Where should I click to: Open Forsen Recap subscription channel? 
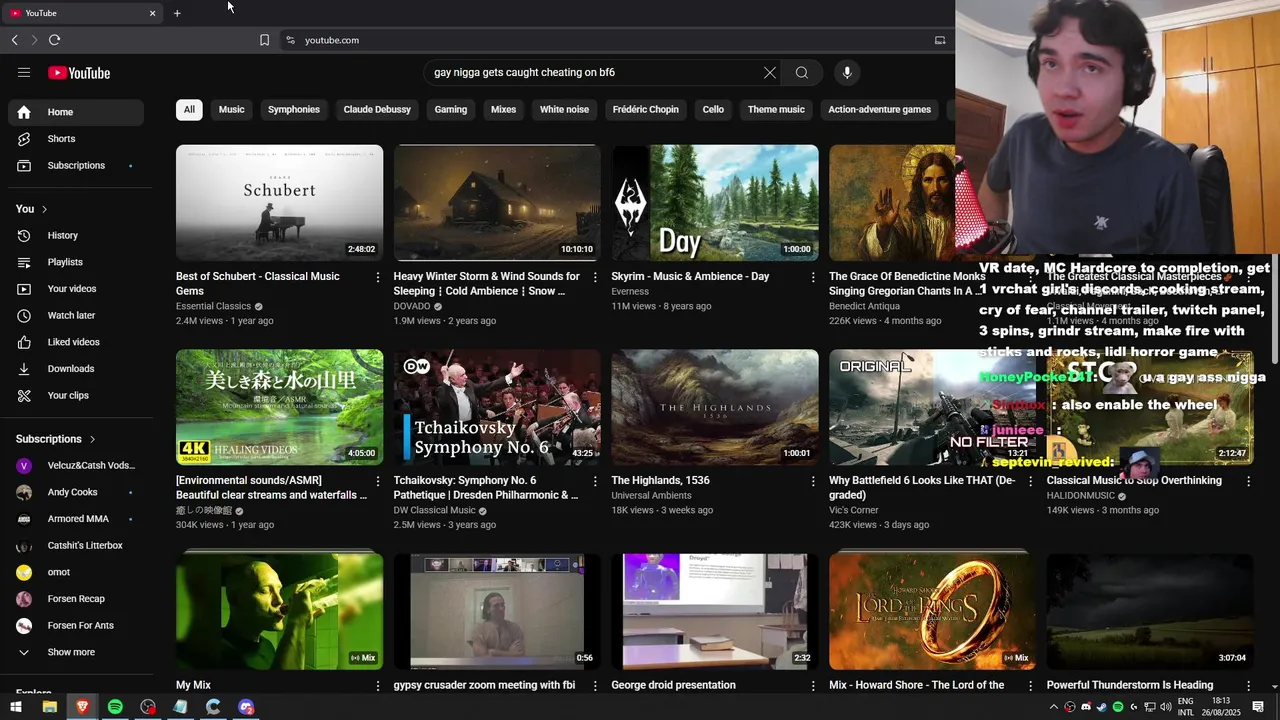pos(76,599)
